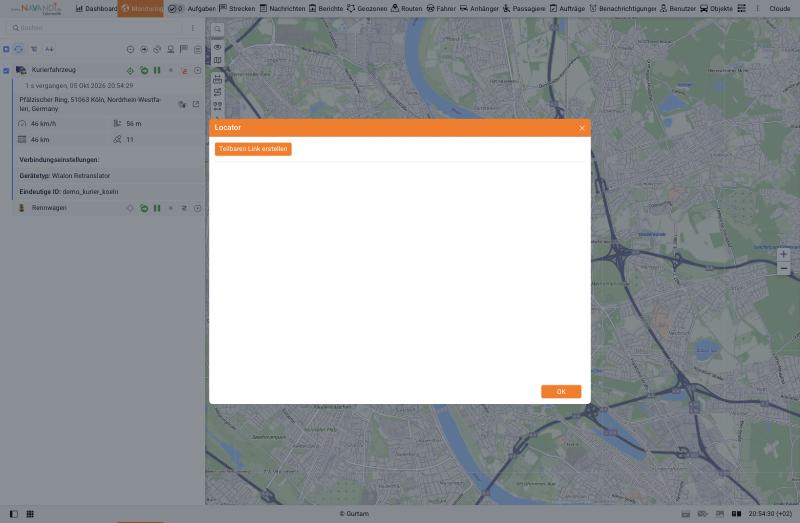
Task: Click the '46 km/h' speed value
Action: point(43,124)
